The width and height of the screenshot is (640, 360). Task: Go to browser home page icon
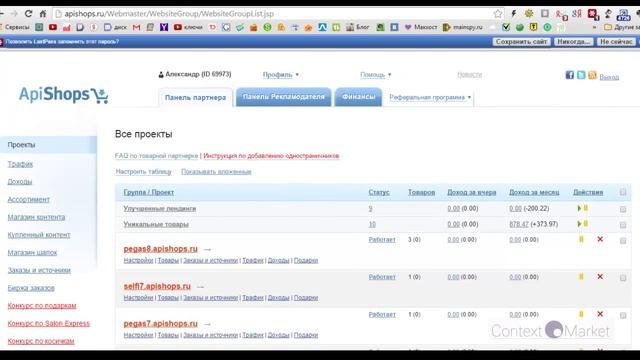43,13
